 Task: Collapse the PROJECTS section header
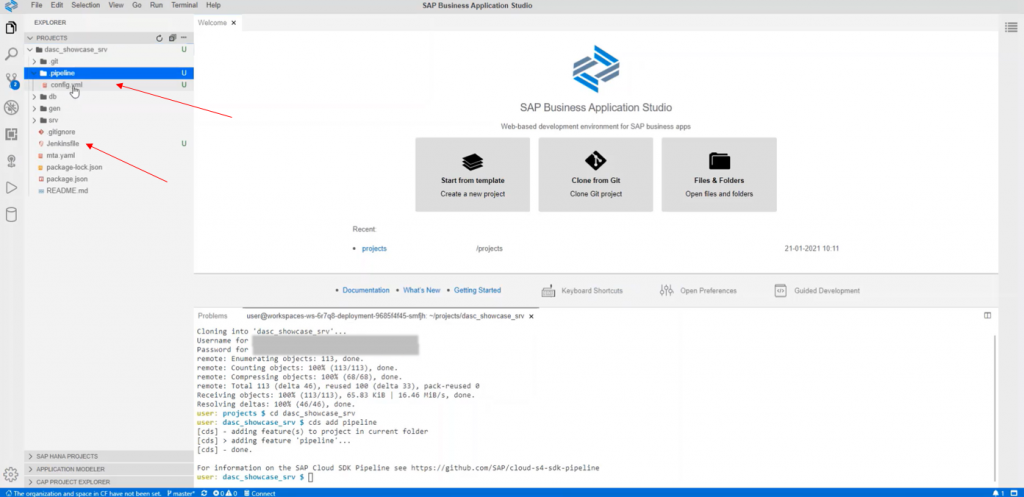pyautogui.click(x=108, y=38)
